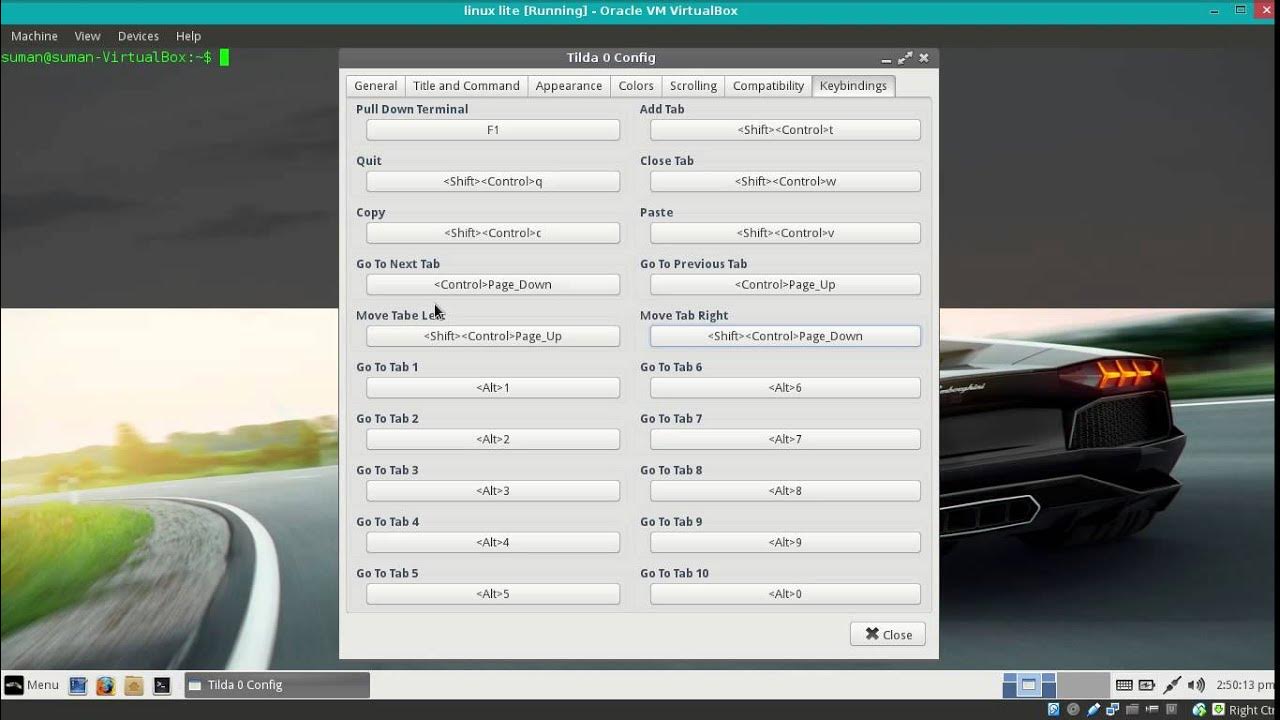Open the home folder icon in taskbar
This screenshot has height=720, width=1280.
click(x=134, y=685)
